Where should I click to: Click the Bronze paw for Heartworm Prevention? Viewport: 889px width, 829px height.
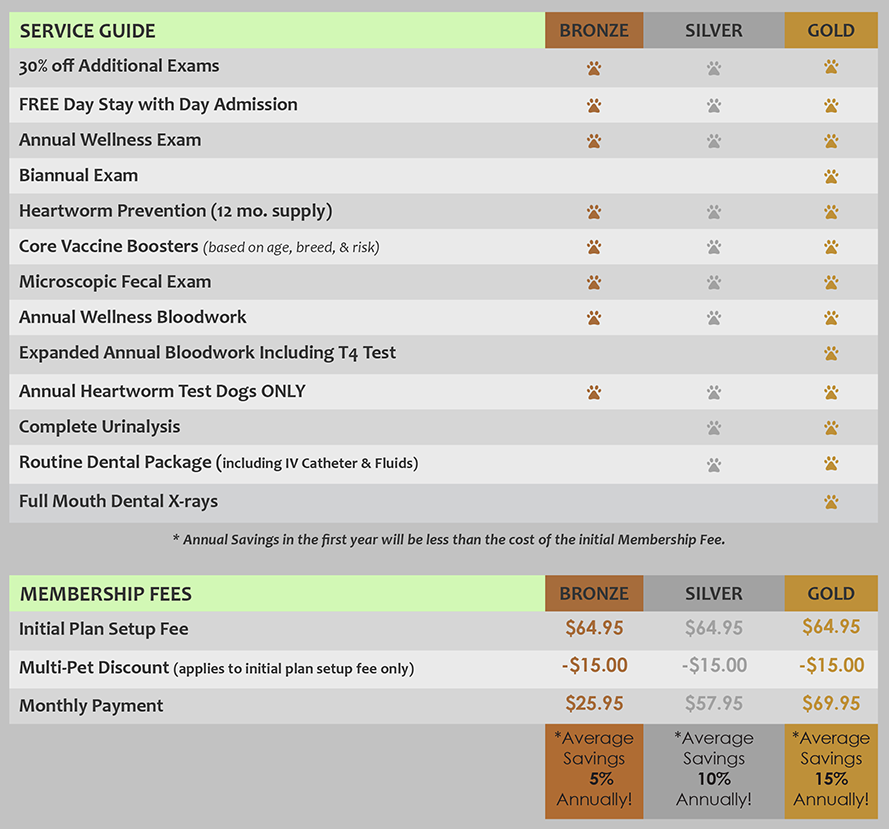[594, 212]
